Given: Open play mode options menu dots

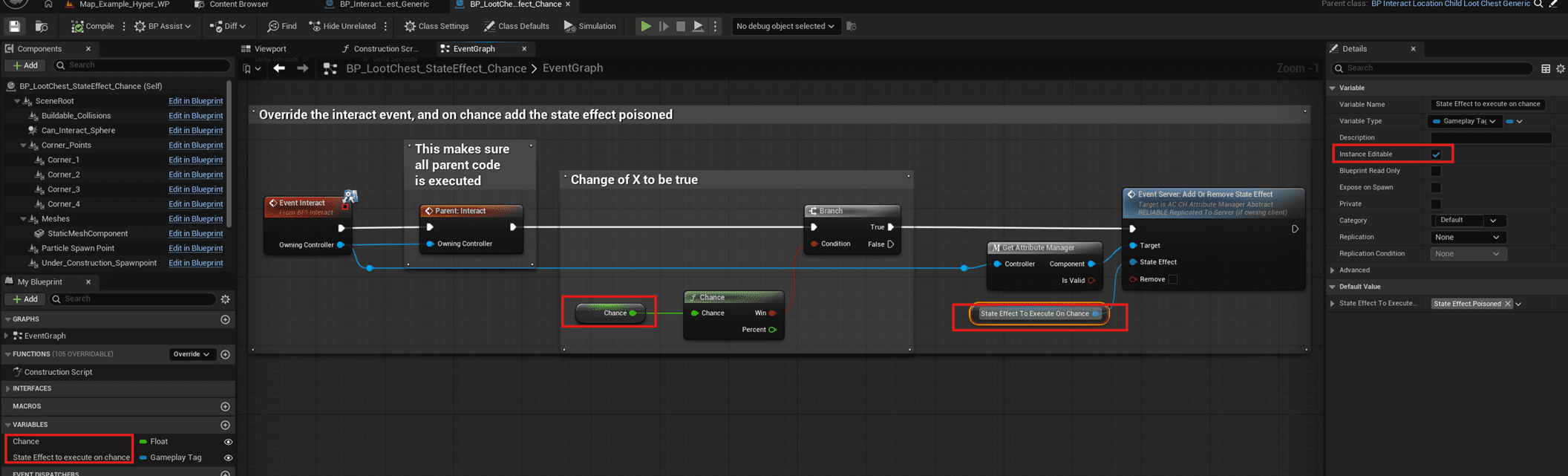Looking at the screenshot, I should [x=716, y=26].
